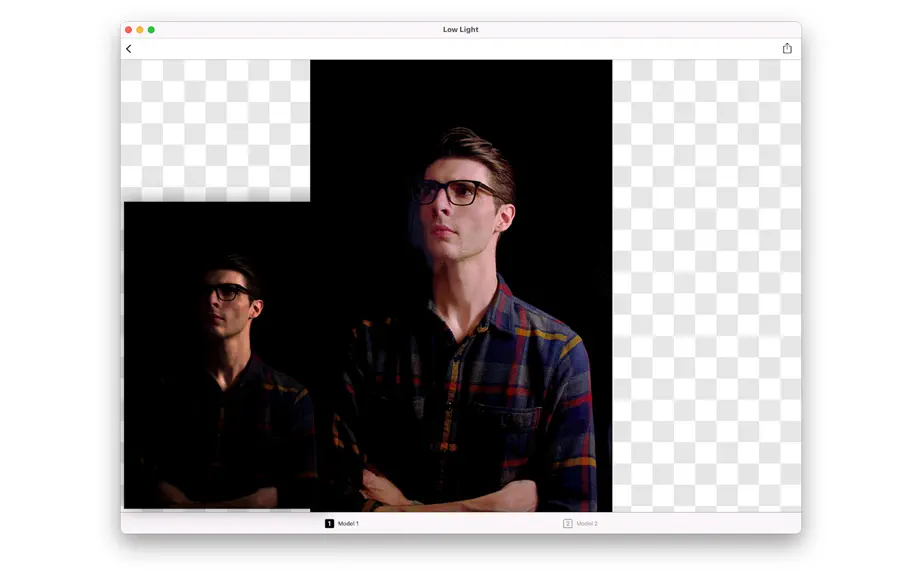Click the outlined numbered 2 icon
922x576 pixels.
[567, 523]
